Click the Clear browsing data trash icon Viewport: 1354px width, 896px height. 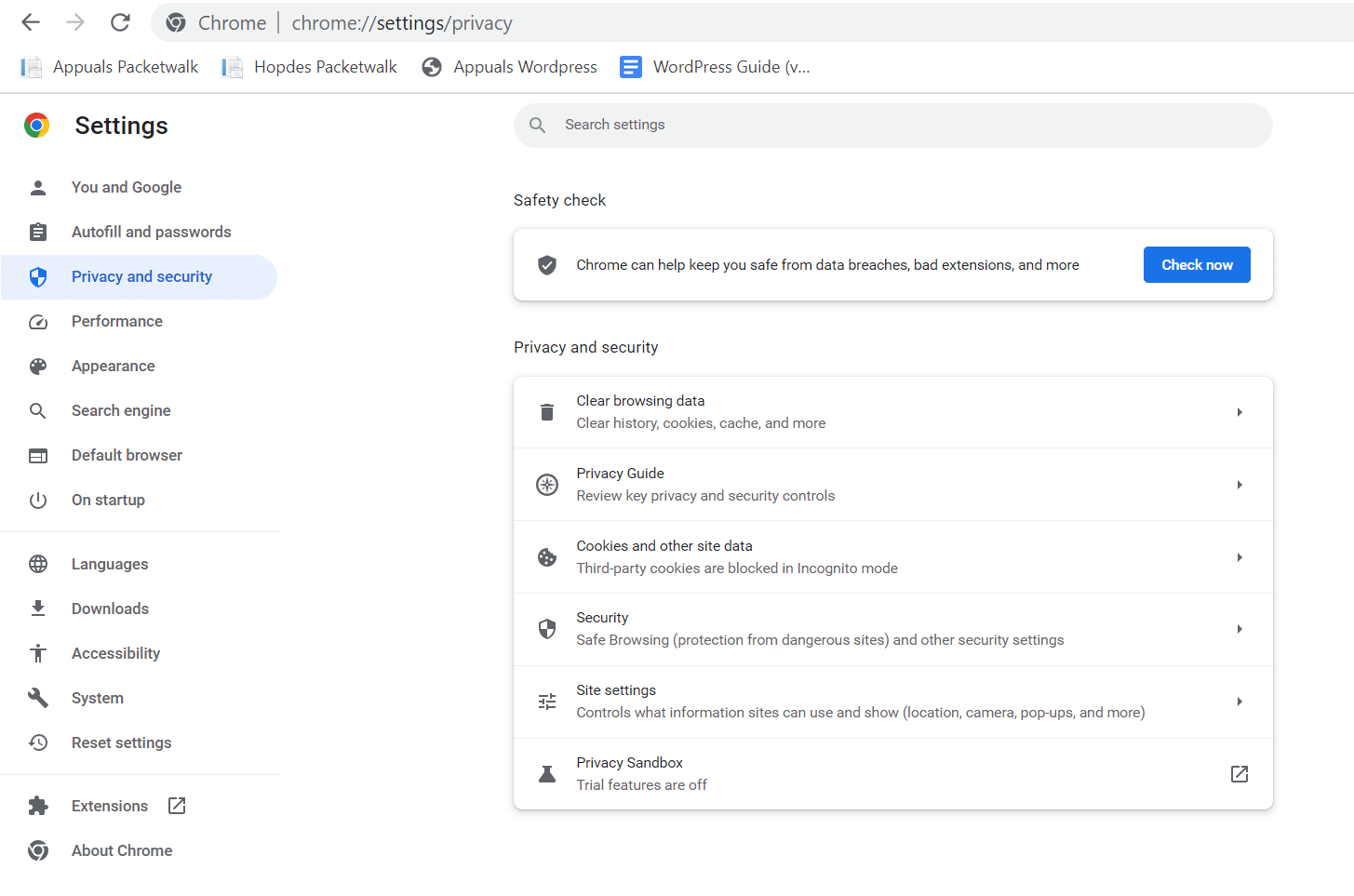547,412
